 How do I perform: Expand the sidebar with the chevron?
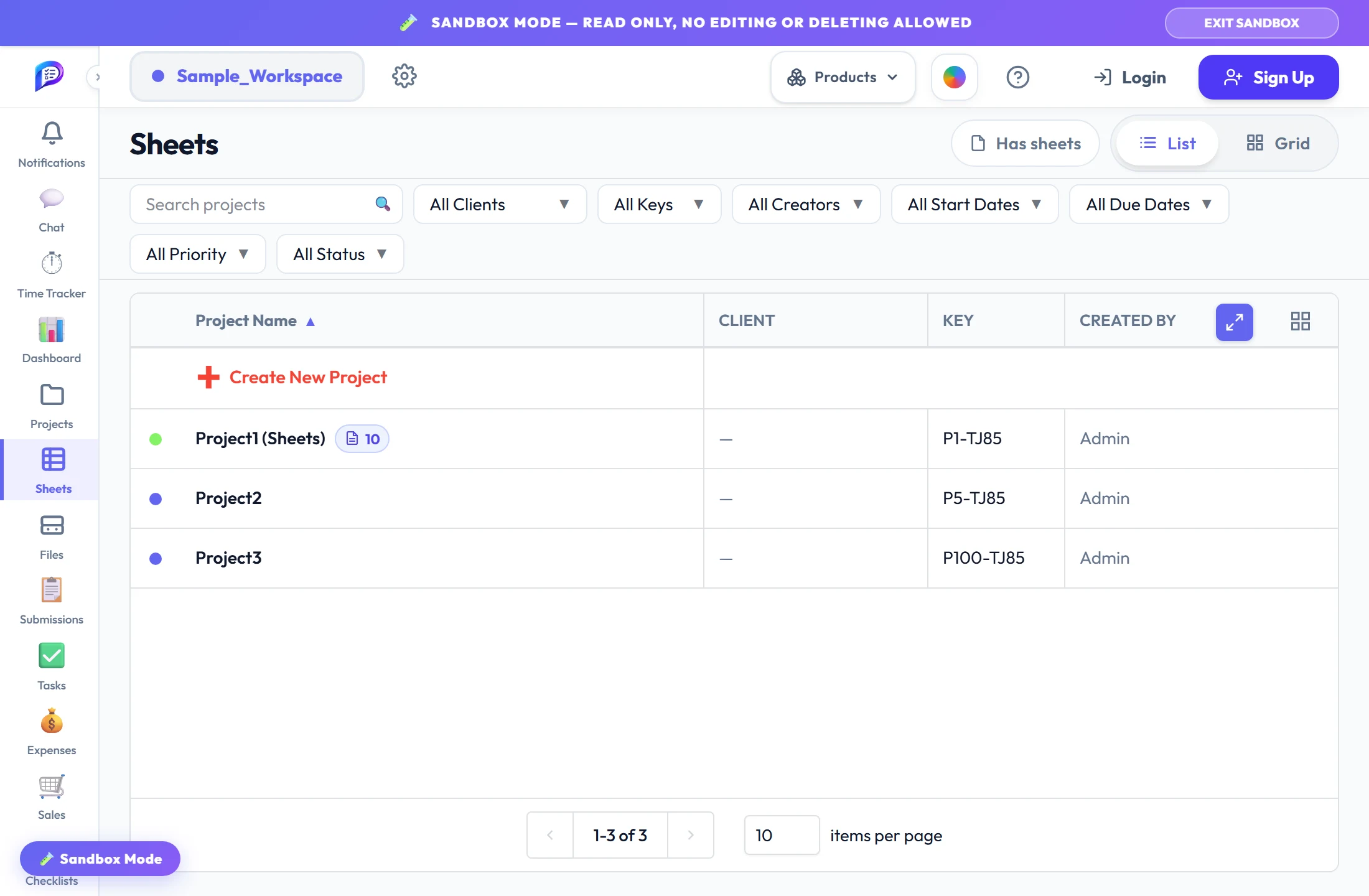tap(96, 77)
